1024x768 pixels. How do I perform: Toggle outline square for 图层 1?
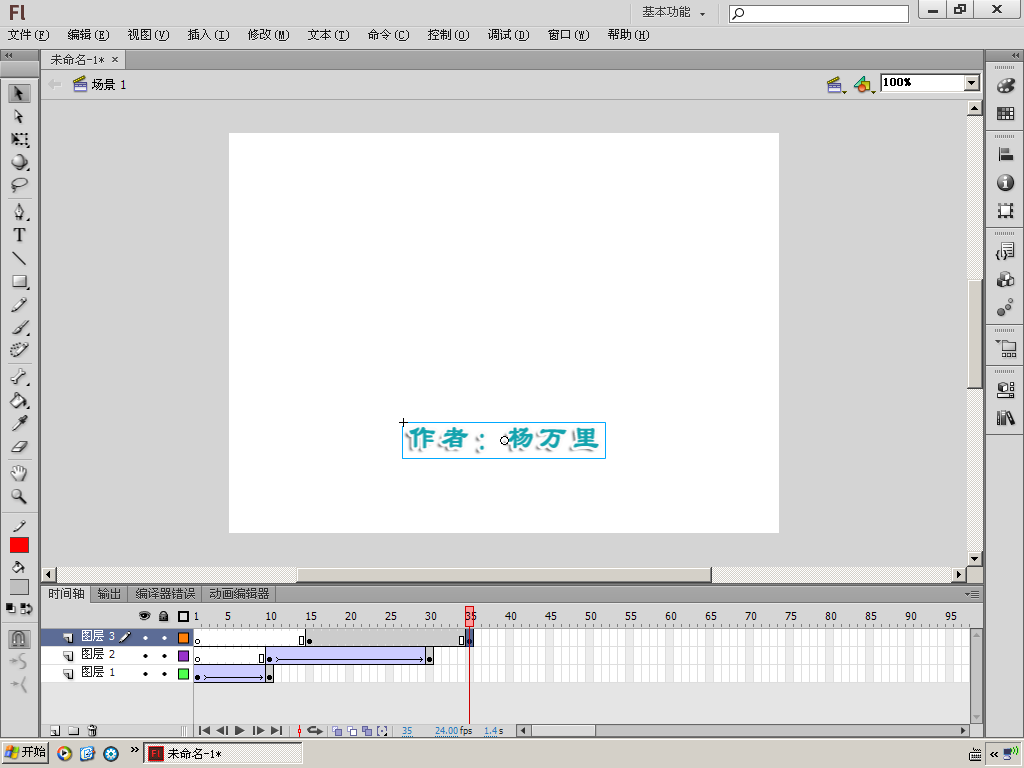[184, 673]
